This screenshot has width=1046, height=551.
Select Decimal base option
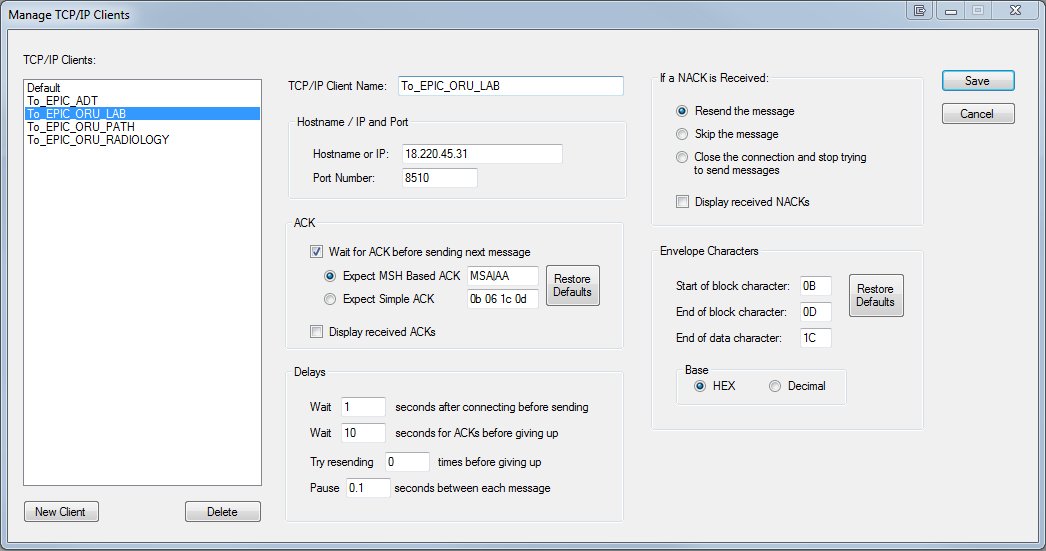tap(774, 386)
